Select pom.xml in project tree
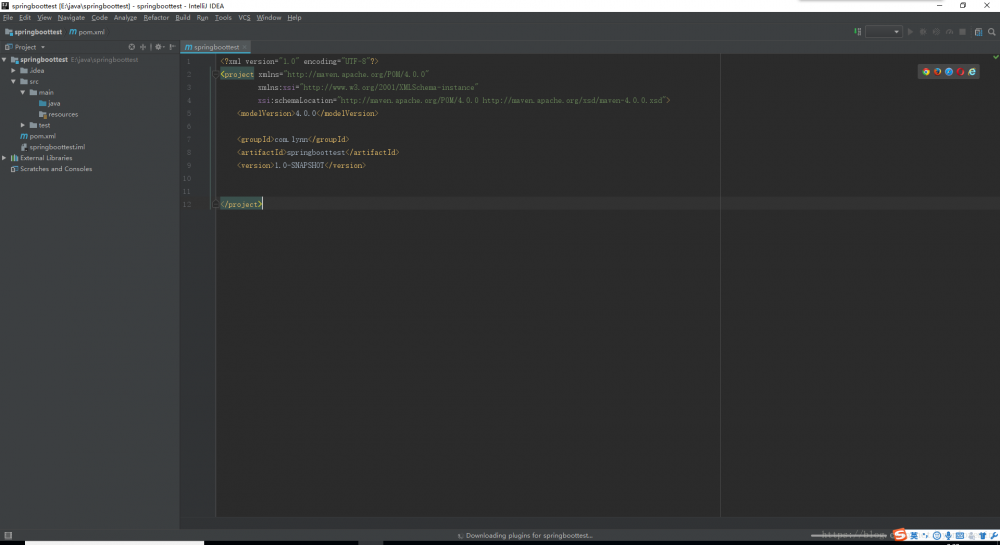This screenshot has height=545, width=1000. click(x=42, y=136)
